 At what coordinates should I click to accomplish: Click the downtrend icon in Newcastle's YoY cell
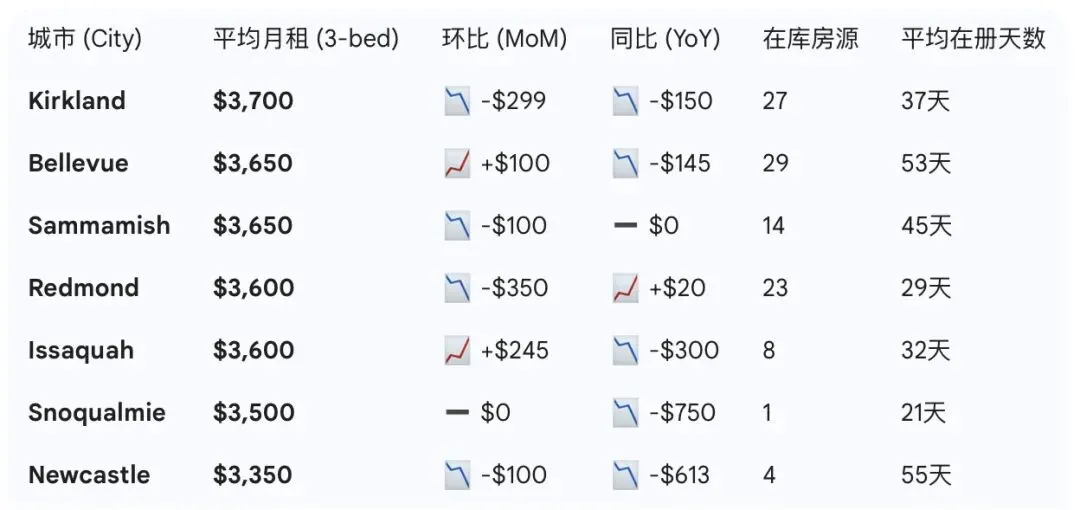coord(625,475)
